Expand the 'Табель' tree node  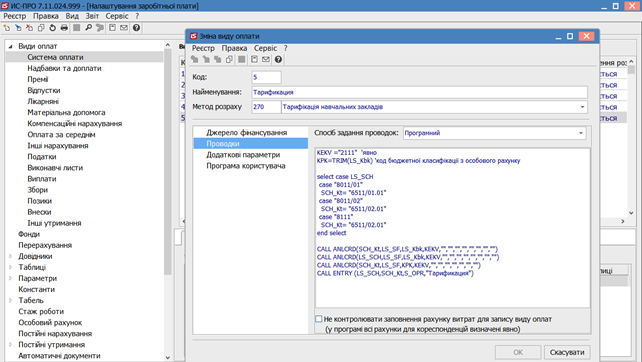[x=11, y=301]
